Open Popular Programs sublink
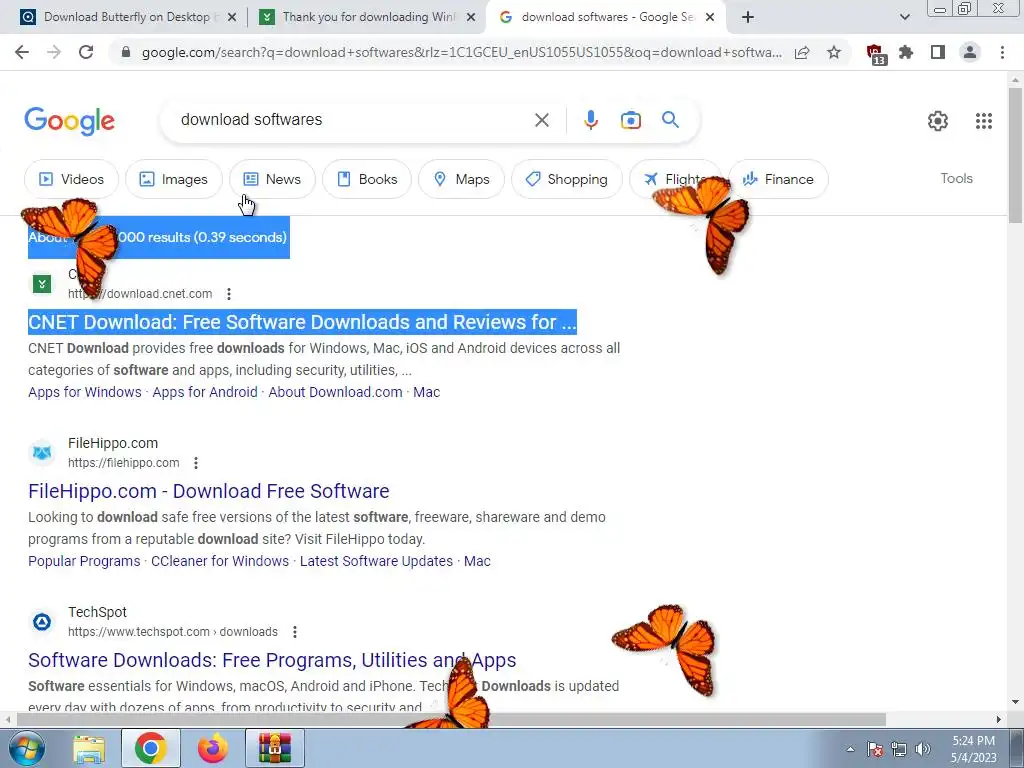The height and width of the screenshot is (768, 1024). [x=84, y=561]
